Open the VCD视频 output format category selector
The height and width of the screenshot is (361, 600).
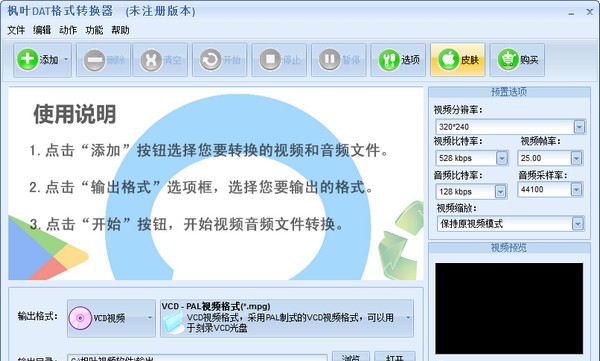pos(111,318)
